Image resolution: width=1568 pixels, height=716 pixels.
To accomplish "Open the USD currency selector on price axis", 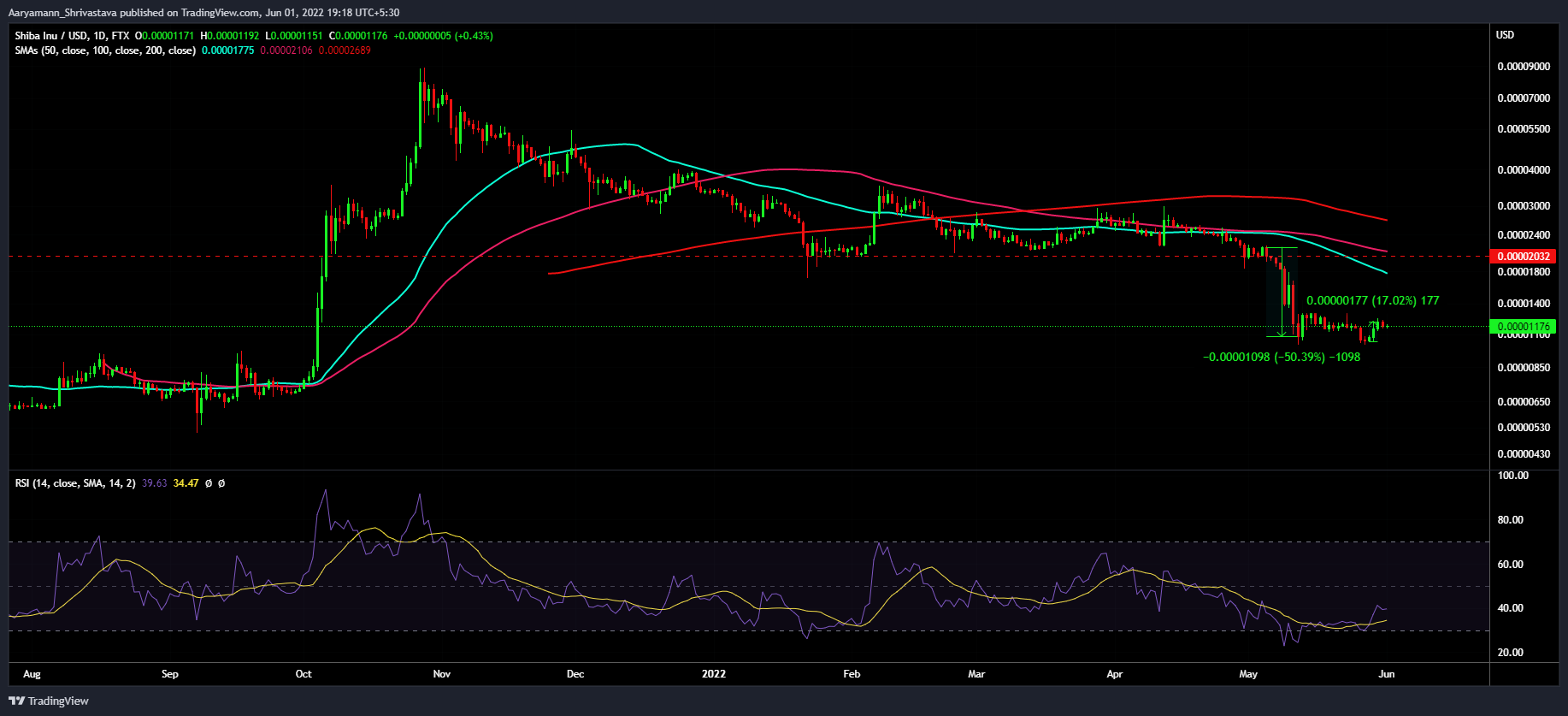I will (1505, 35).
